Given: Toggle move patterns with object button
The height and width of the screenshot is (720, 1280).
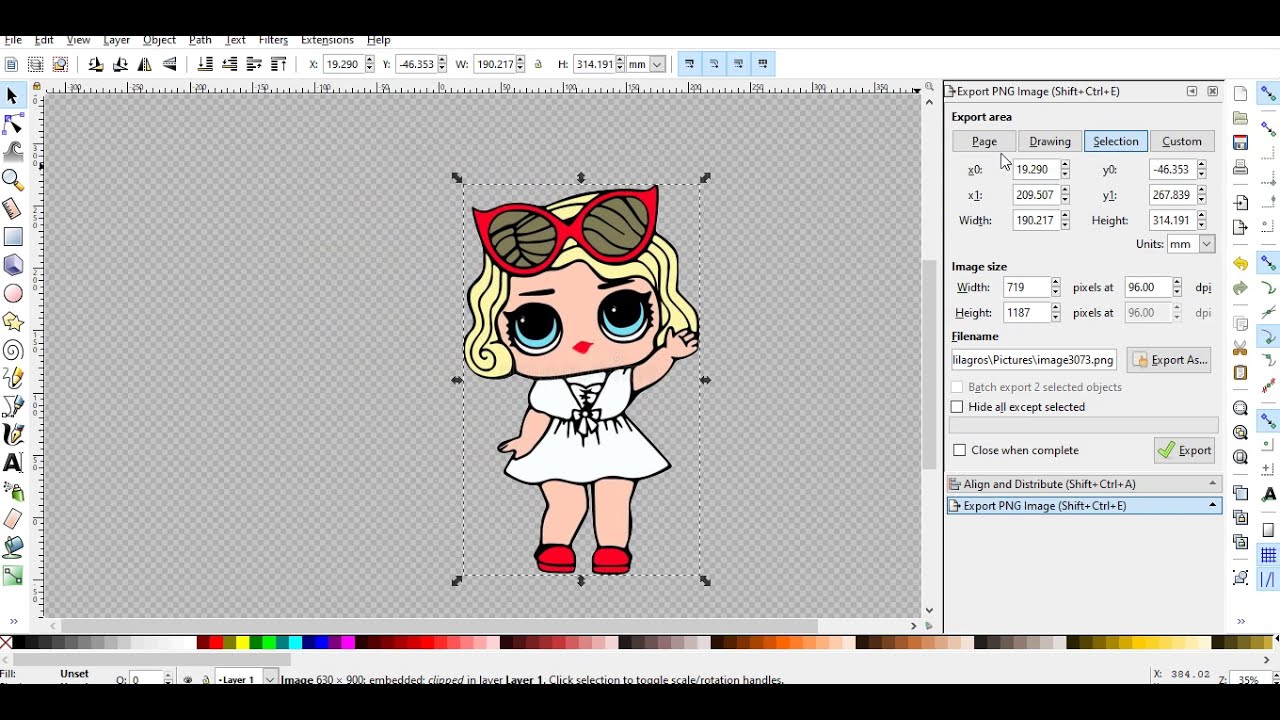Looking at the screenshot, I should (x=763, y=64).
